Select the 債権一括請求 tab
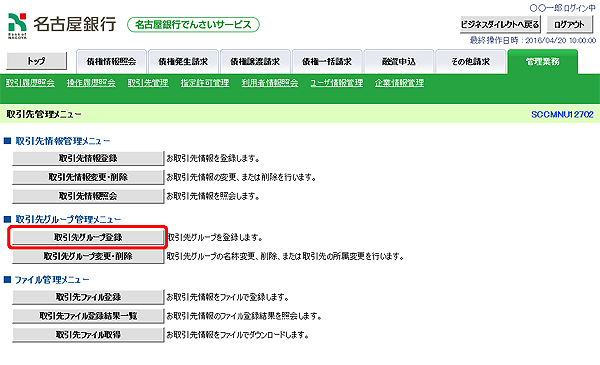 point(327,62)
